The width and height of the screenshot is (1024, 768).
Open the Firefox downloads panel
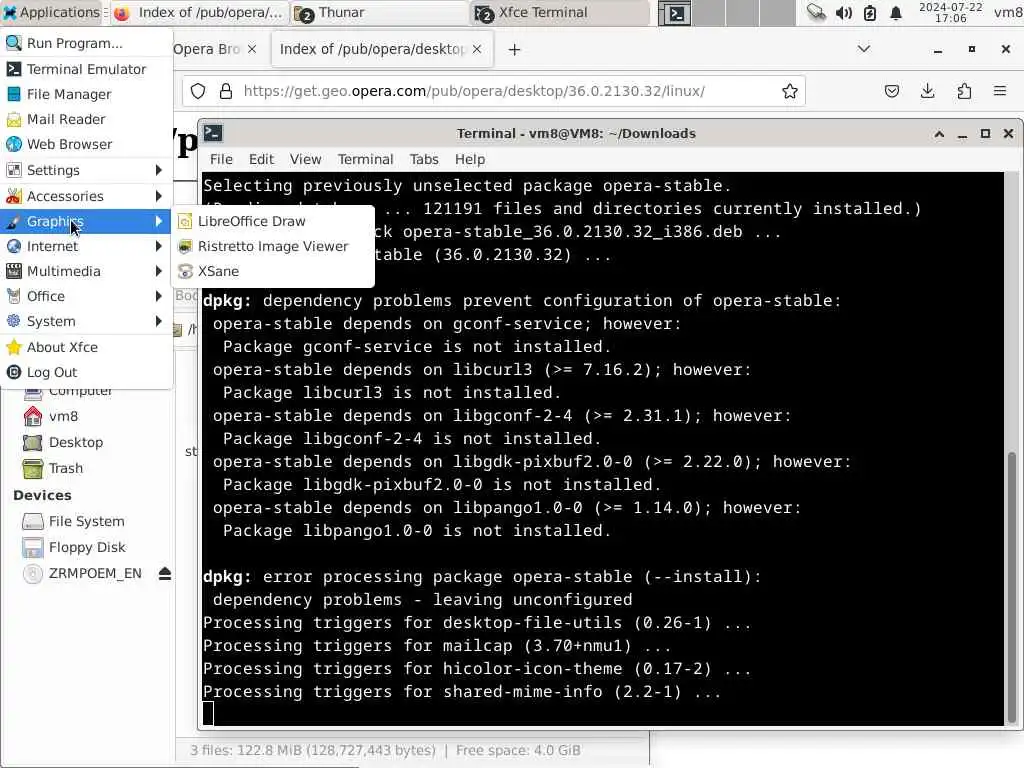tap(927, 91)
